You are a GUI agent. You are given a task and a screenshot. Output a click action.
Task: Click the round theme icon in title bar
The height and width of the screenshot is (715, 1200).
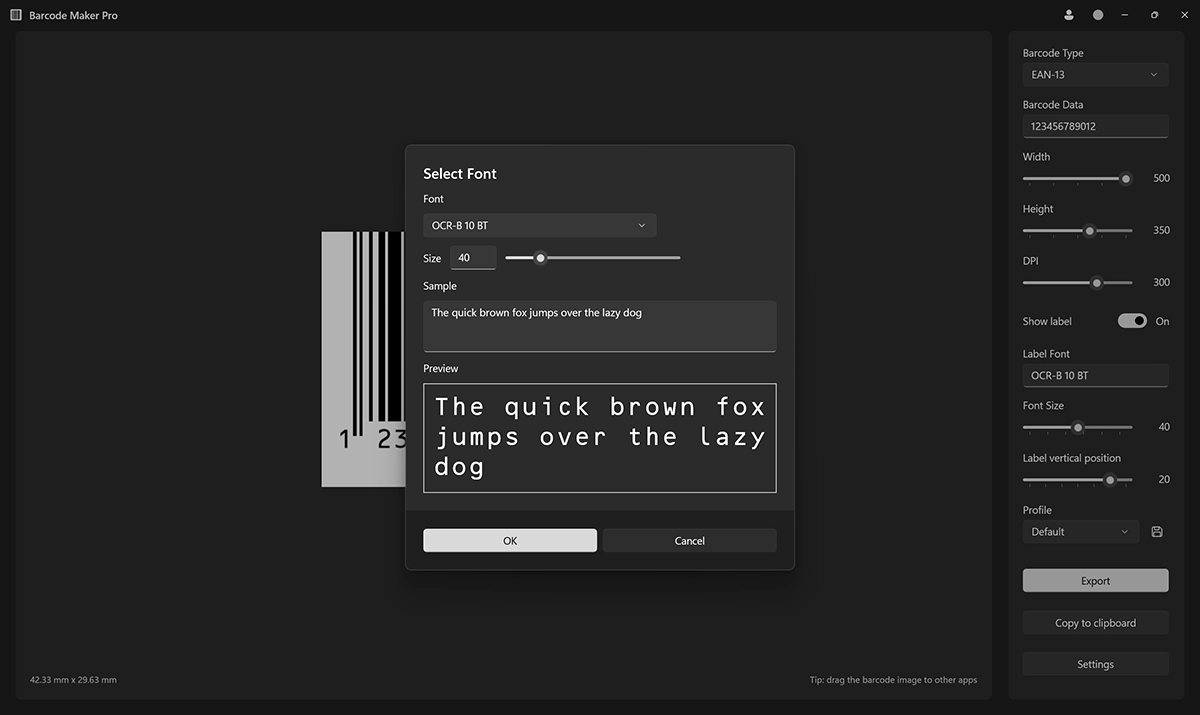pyautogui.click(x=1098, y=15)
